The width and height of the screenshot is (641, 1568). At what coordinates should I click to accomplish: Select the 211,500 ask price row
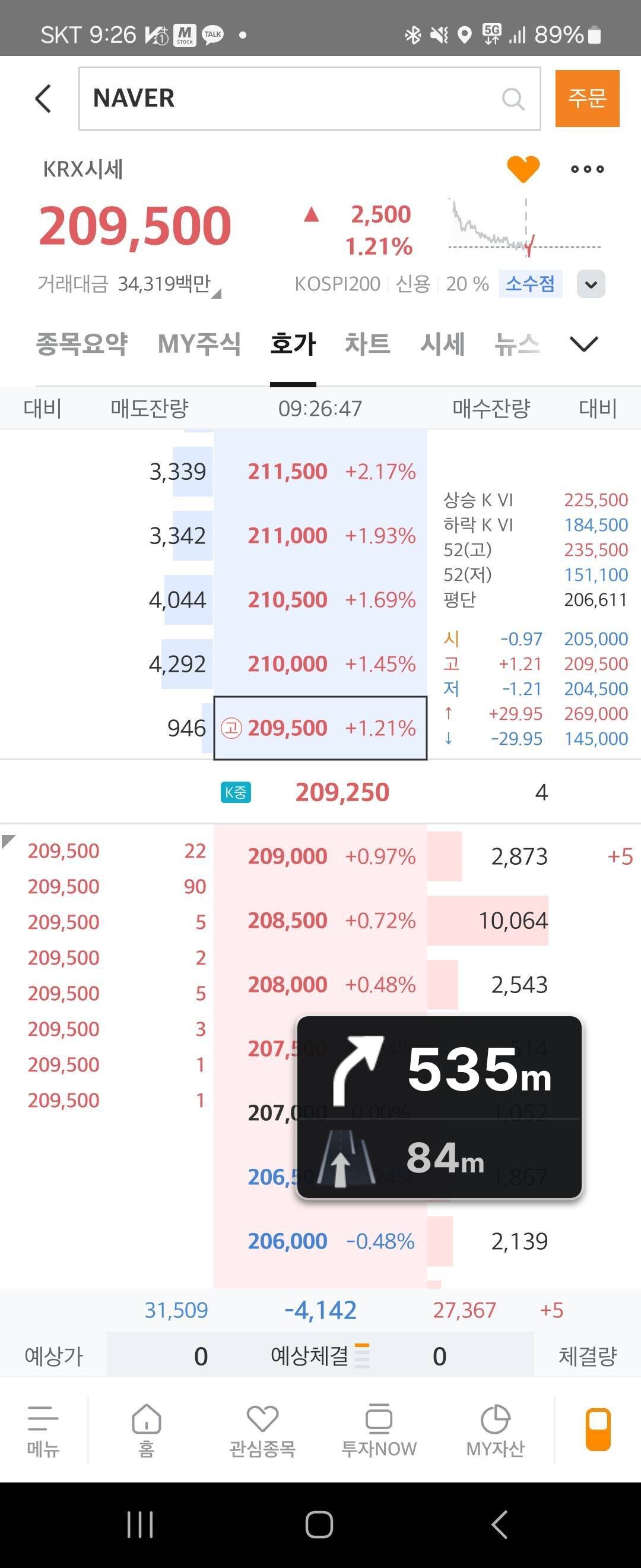pos(320,472)
